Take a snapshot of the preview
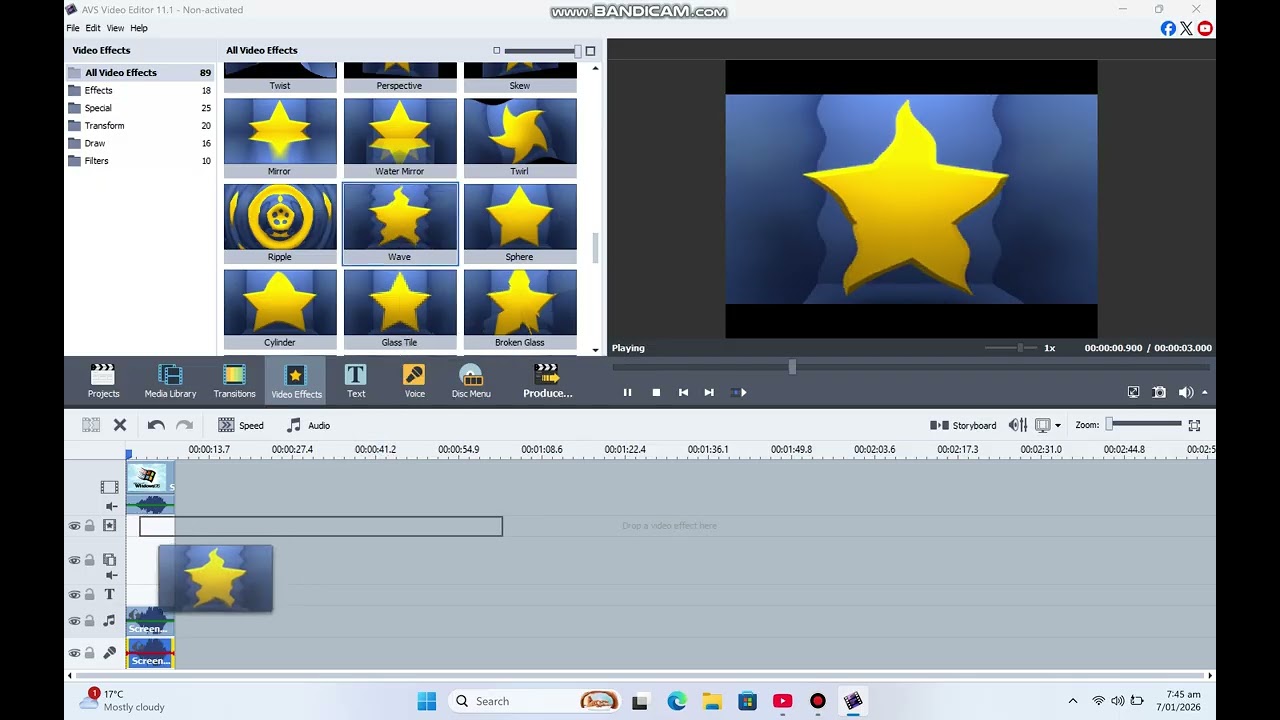Image resolution: width=1280 pixels, height=720 pixels. 1159,392
